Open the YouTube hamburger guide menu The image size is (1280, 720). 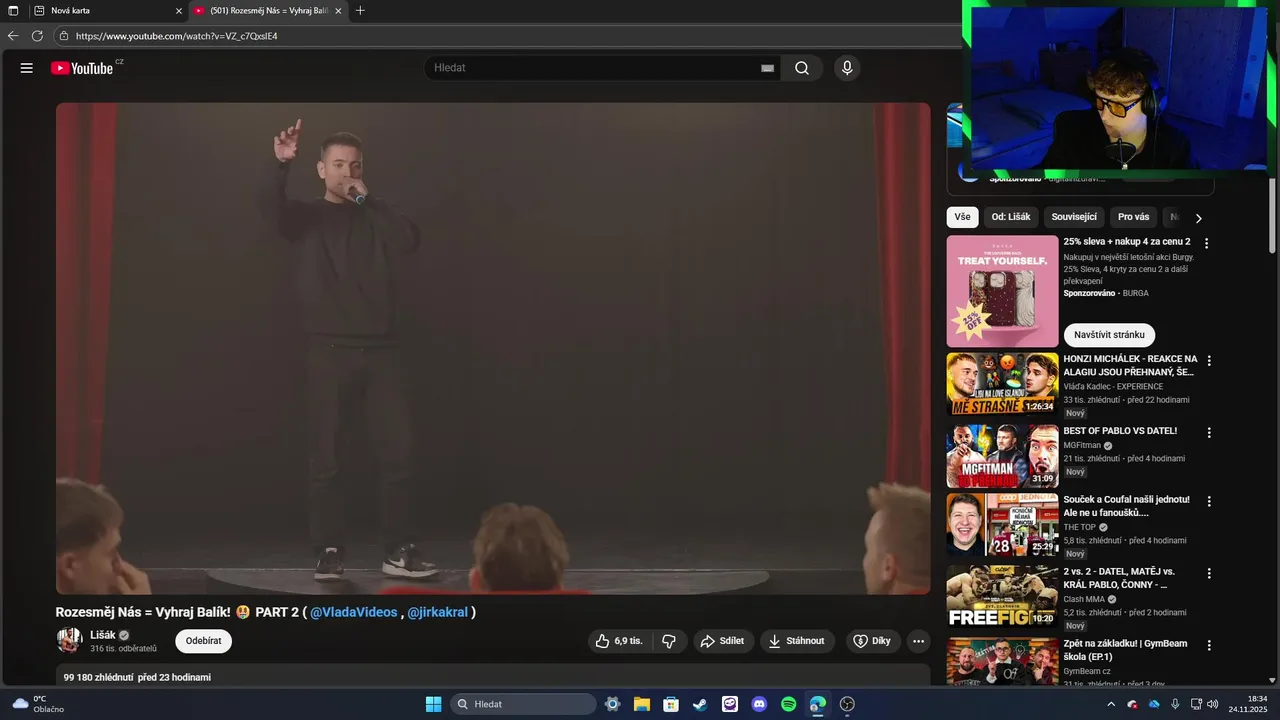click(x=27, y=68)
